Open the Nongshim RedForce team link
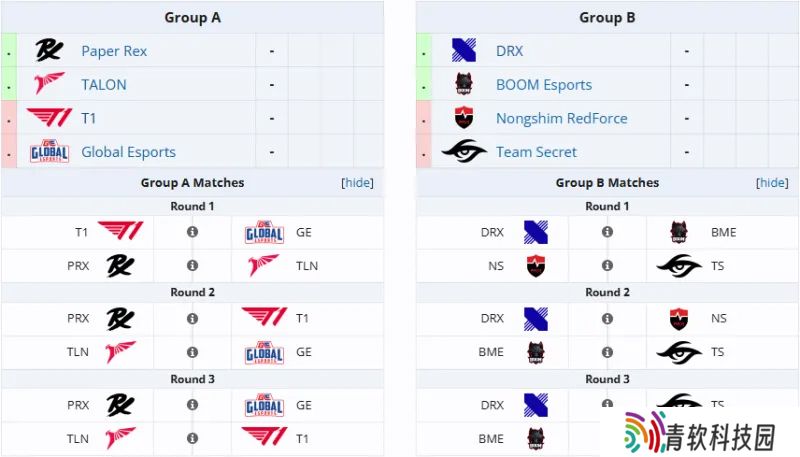This screenshot has width=800, height=457. [x=562, y=118]
